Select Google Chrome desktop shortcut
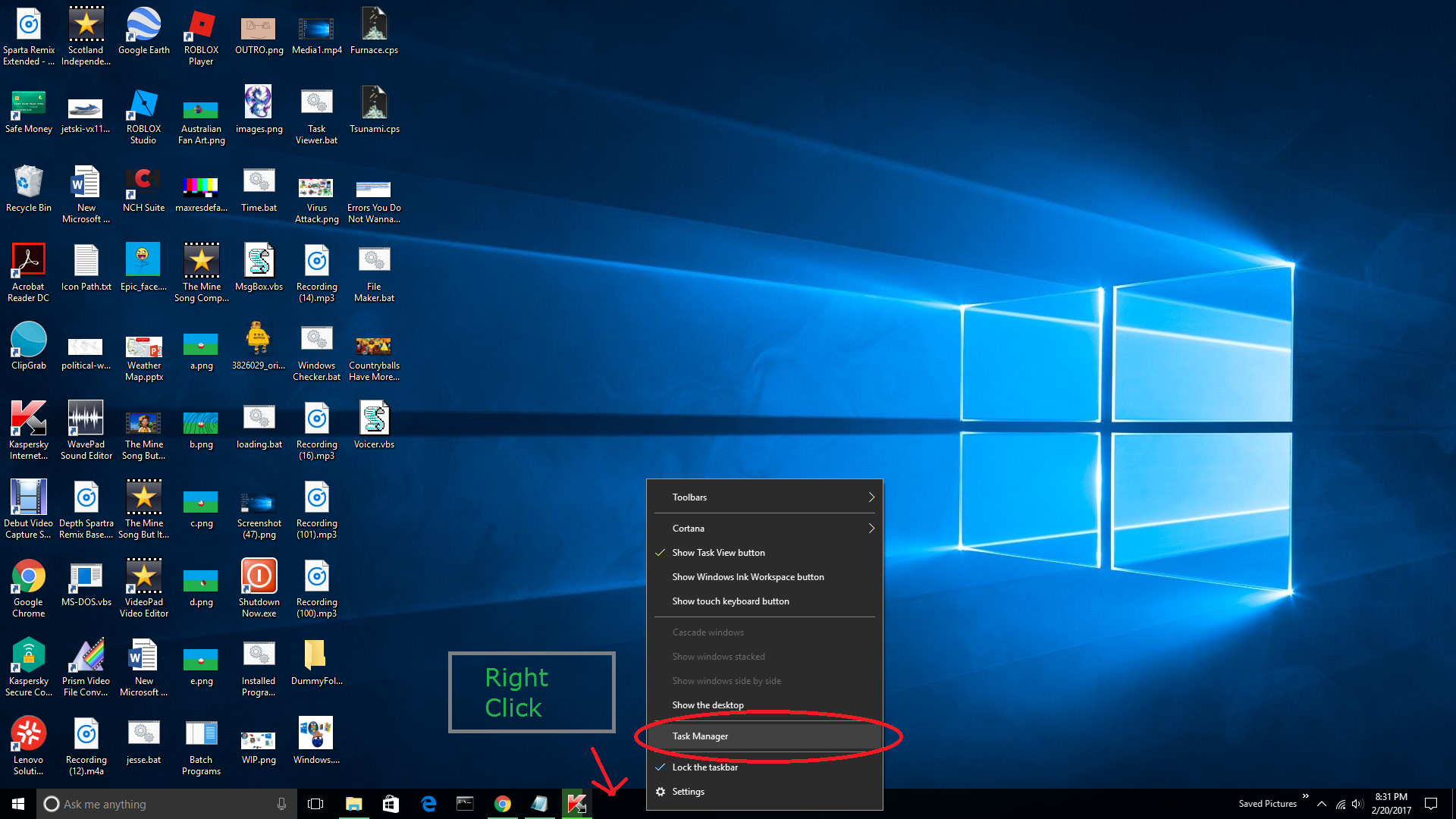Viewport: 1456px width, 819px height. coord(29,589)
